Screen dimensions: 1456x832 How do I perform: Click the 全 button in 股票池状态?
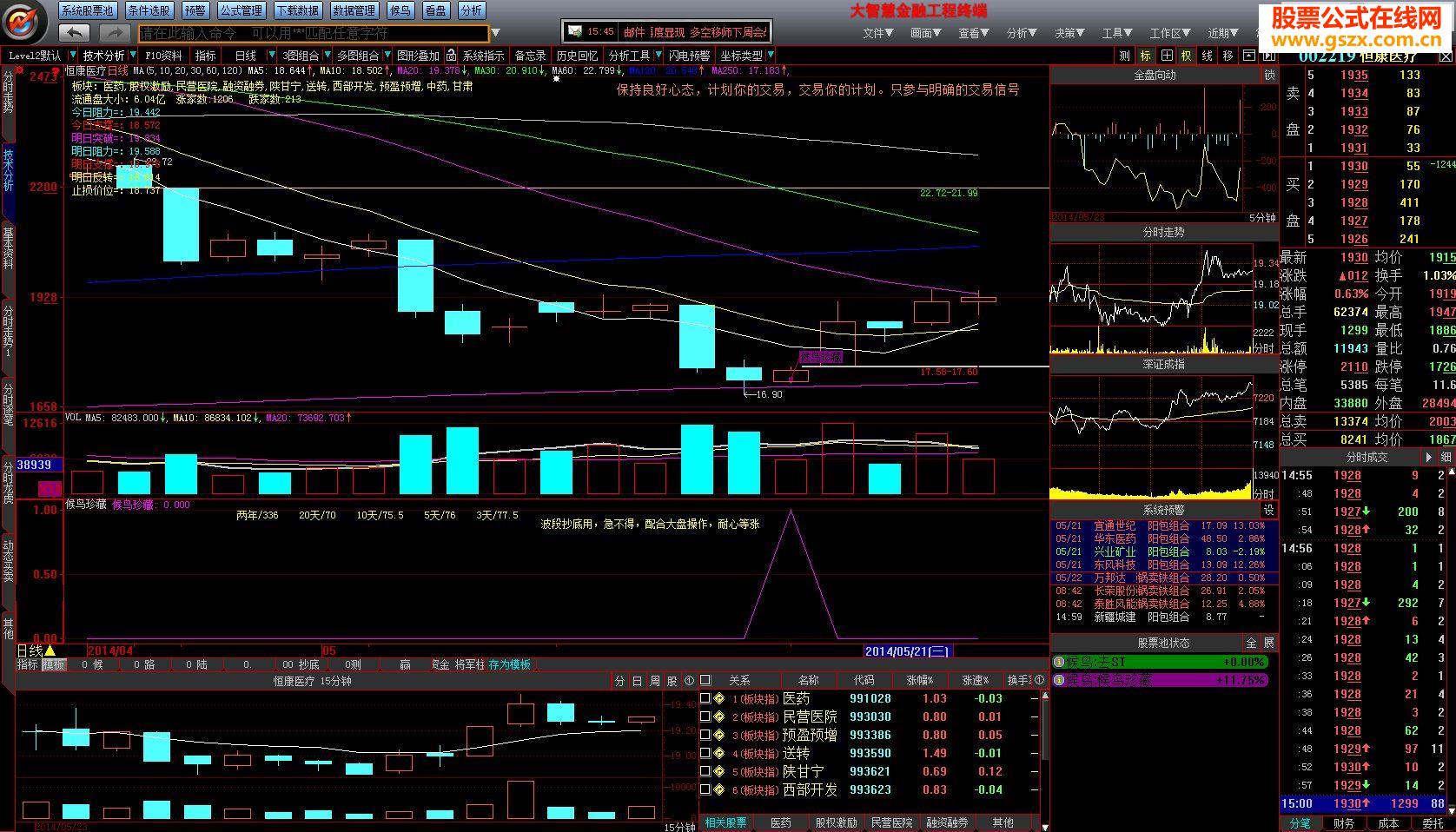[x=1252, y=643]
